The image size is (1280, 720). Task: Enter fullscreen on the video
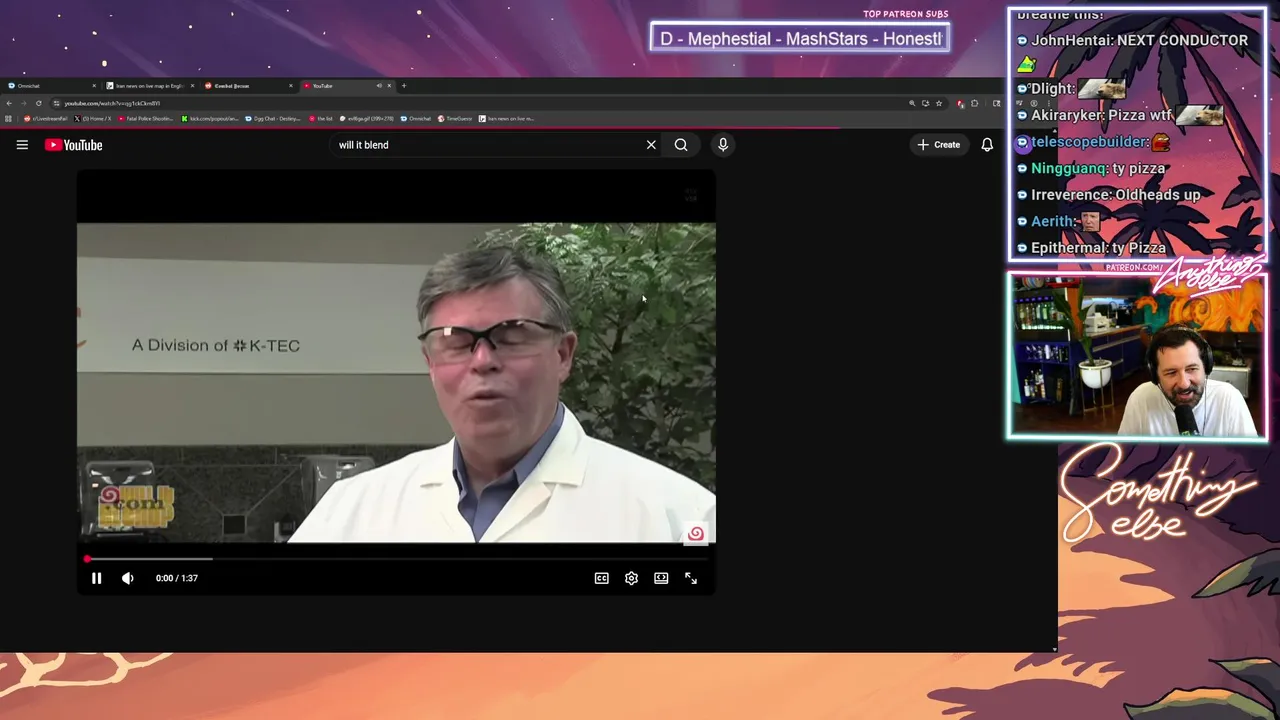click(691, 578)
